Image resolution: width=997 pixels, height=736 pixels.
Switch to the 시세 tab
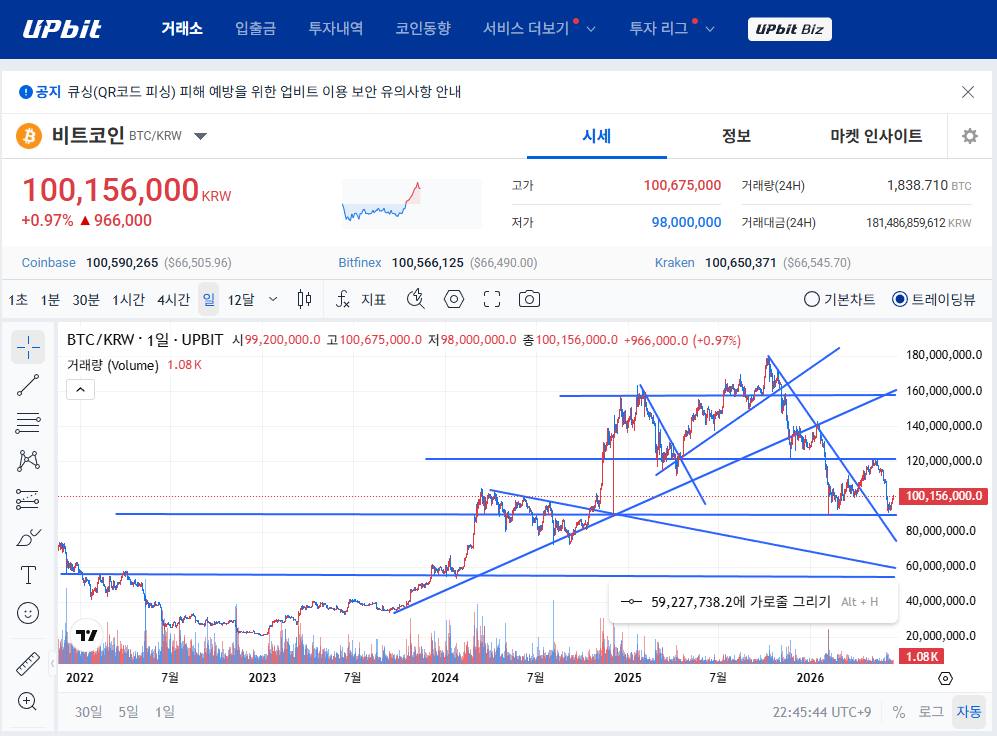[596, 136]
